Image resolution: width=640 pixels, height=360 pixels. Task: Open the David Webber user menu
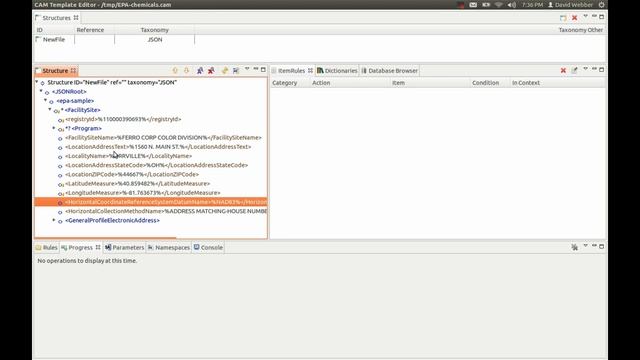pyautogui.click(x=570, y=5)
